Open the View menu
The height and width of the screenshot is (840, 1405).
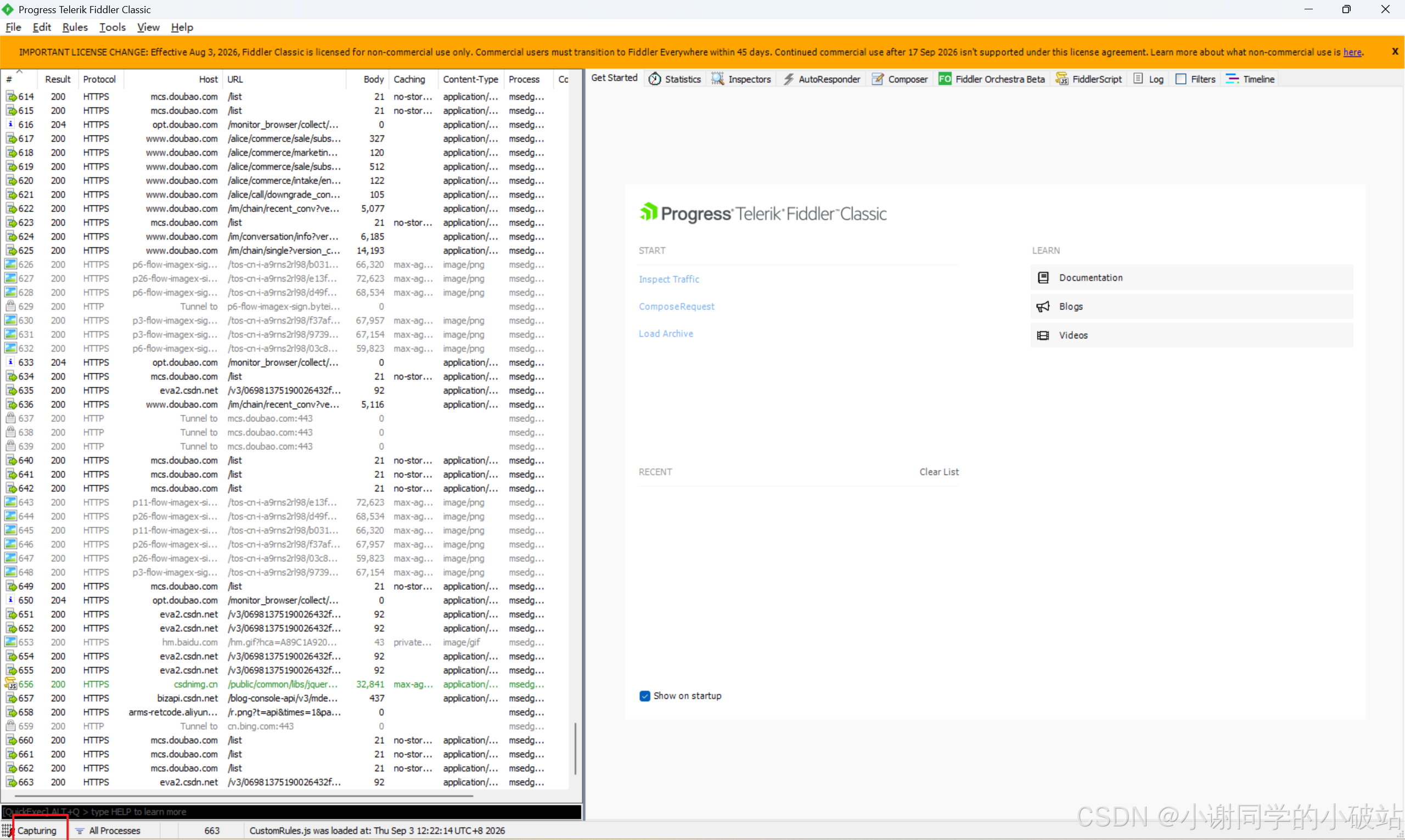point(148,27)
